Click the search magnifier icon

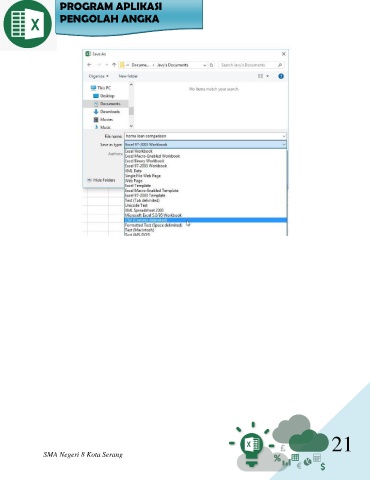coord(280,65)
